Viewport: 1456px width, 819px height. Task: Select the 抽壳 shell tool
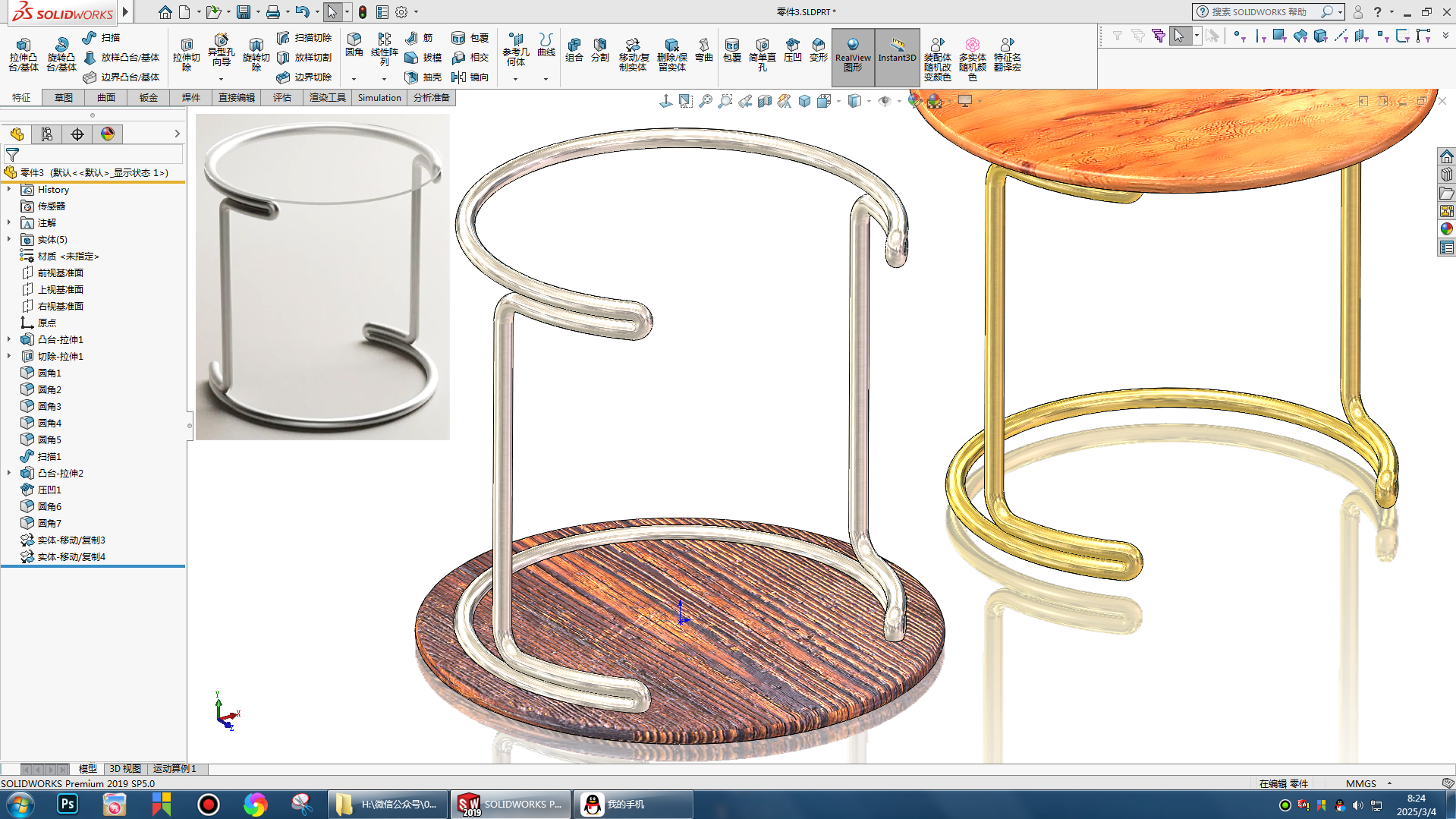click(x=423, y=77)
